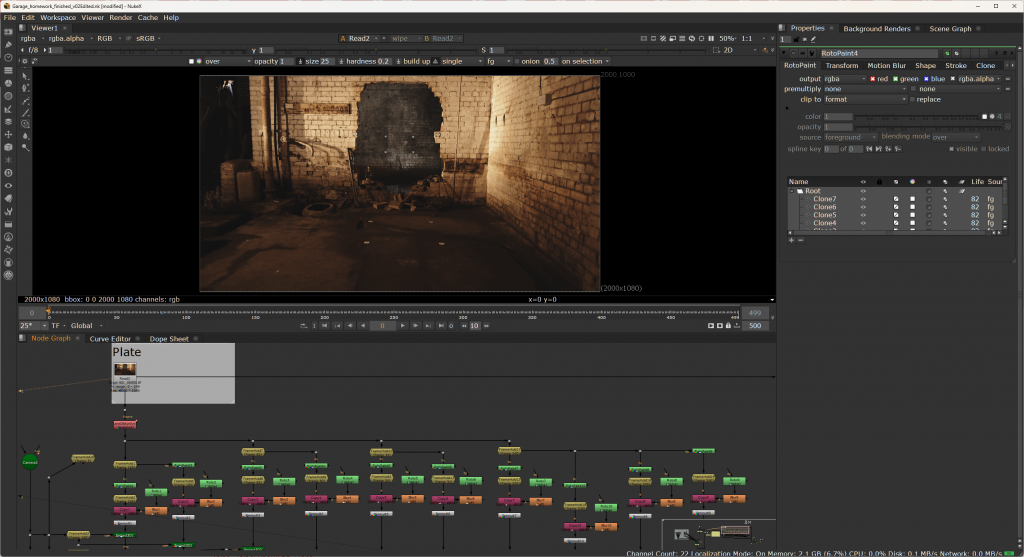This screenshot has height=557, width=1024.
Task: Activate the Clone tool
Action: (x=25, y=124)
